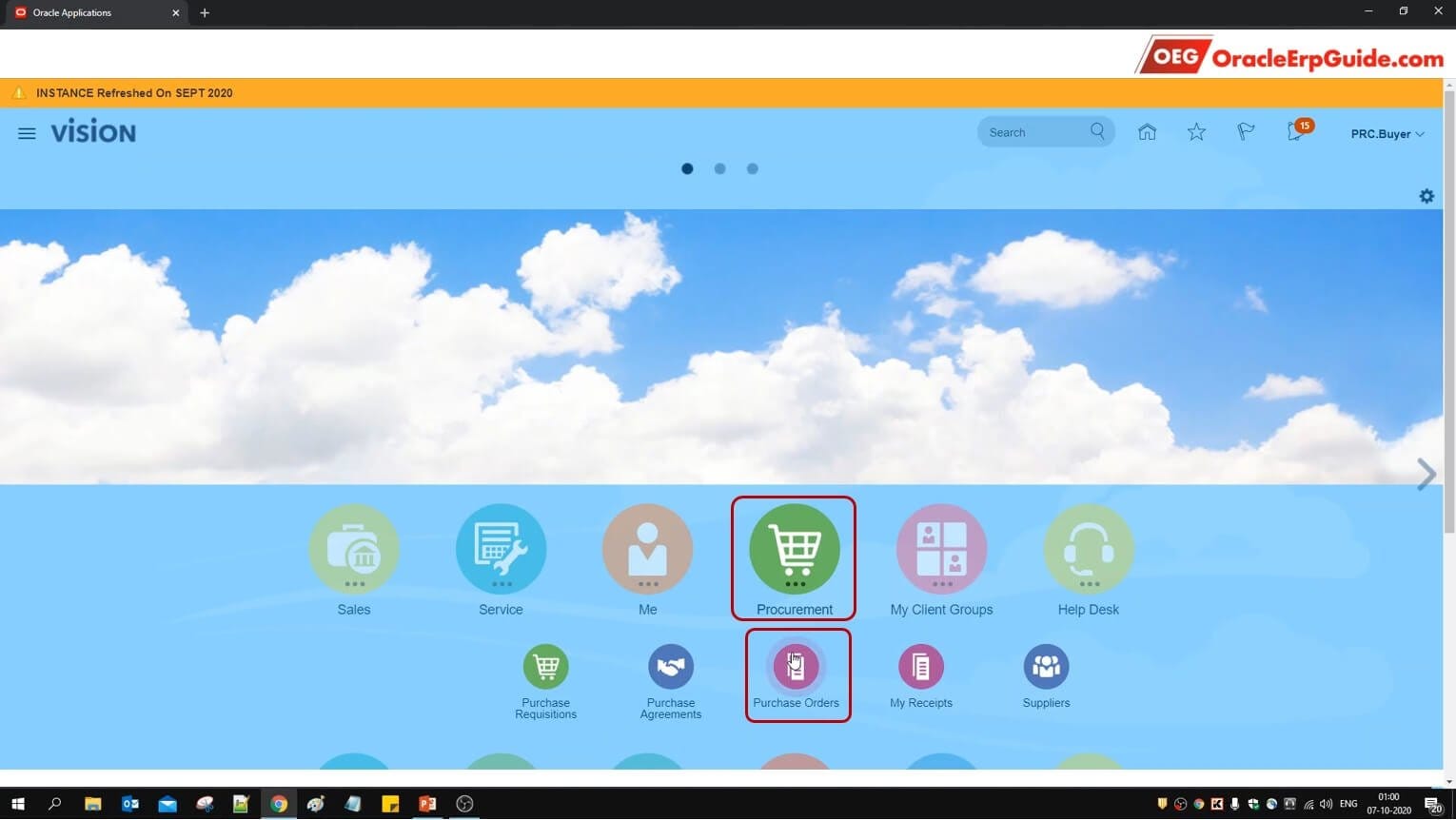Click the Wi-Fi network tray icon
1456x820 pixels.
1308,804
